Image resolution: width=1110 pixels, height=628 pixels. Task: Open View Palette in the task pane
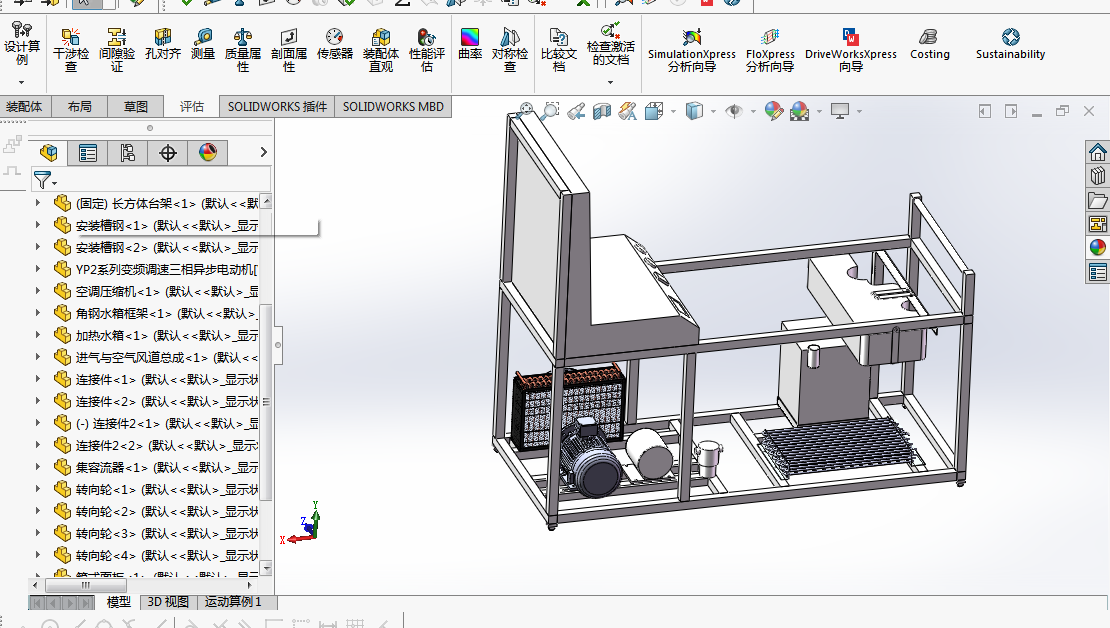(x=1097, y=224)
